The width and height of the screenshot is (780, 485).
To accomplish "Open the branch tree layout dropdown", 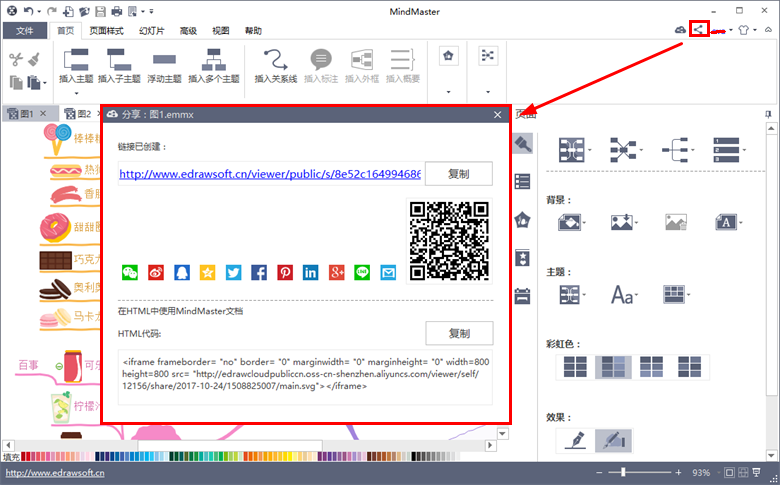I will [x=678, y=150].
